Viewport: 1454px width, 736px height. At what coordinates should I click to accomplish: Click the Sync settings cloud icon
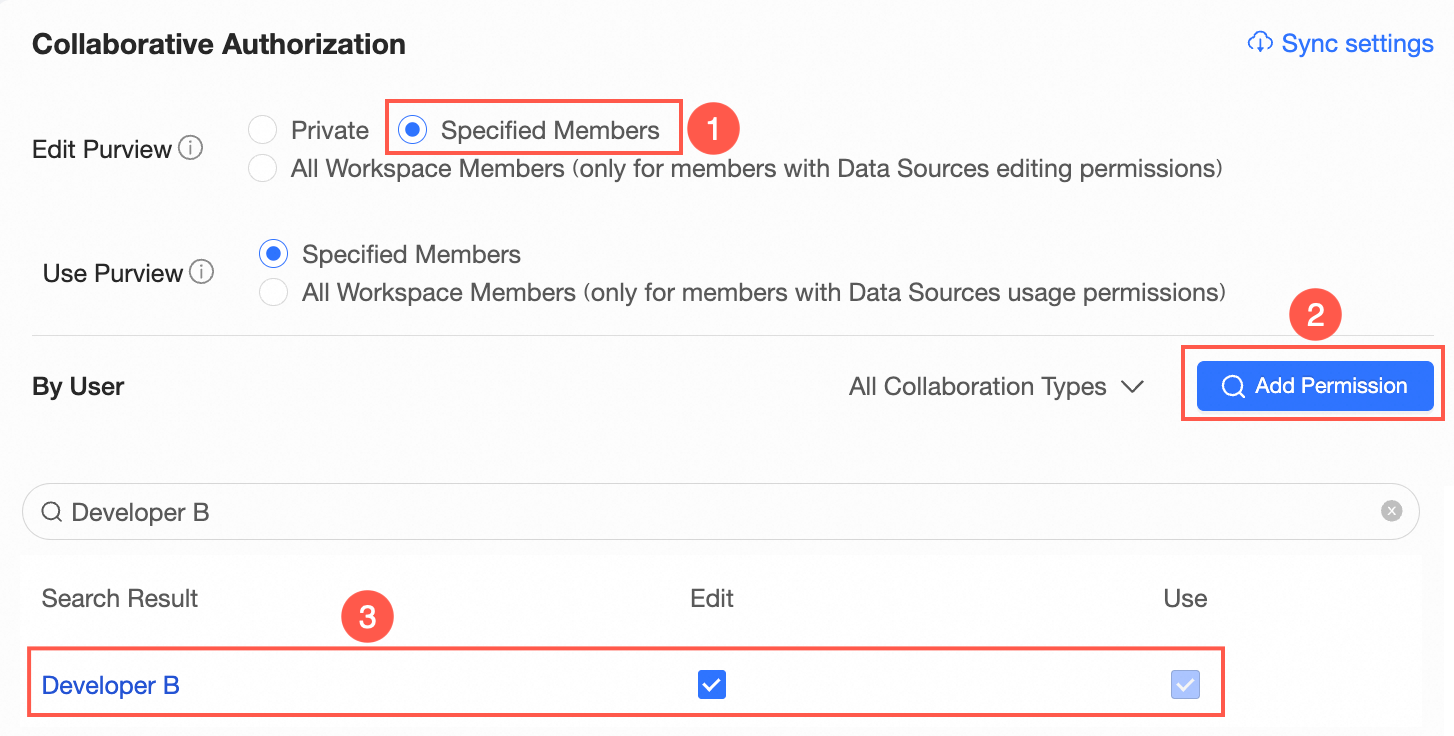click(1260, 43)
